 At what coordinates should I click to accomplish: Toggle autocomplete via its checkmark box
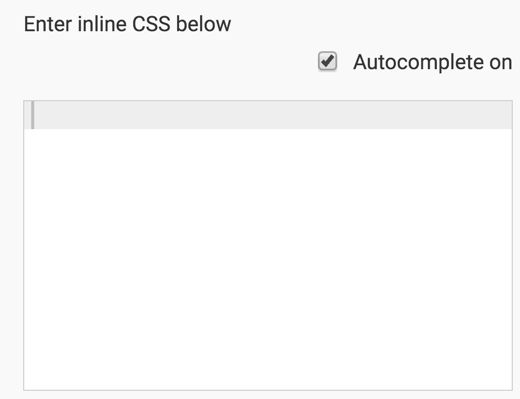327,61
